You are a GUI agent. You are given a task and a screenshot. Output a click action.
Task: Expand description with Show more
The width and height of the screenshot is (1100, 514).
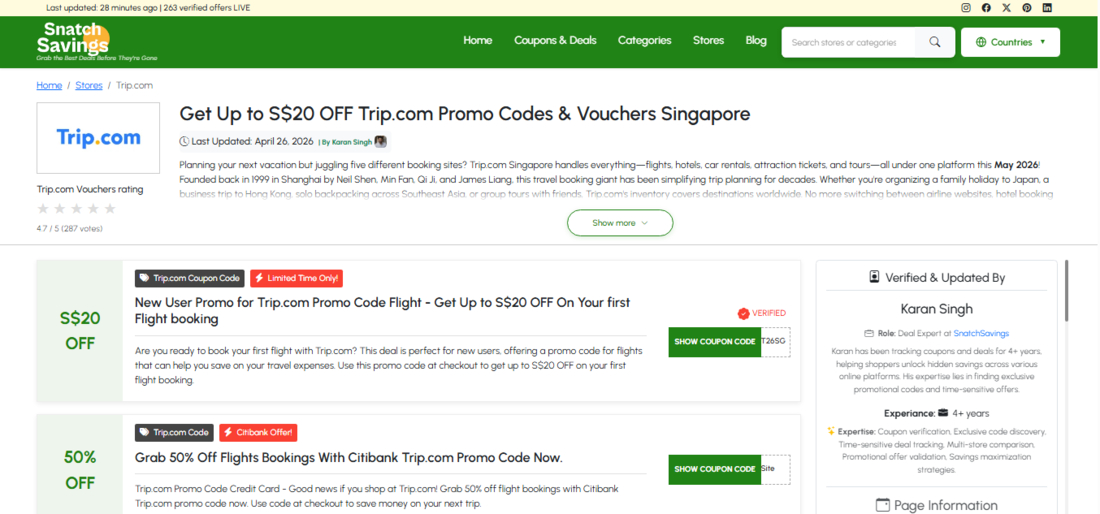(620, 223)
